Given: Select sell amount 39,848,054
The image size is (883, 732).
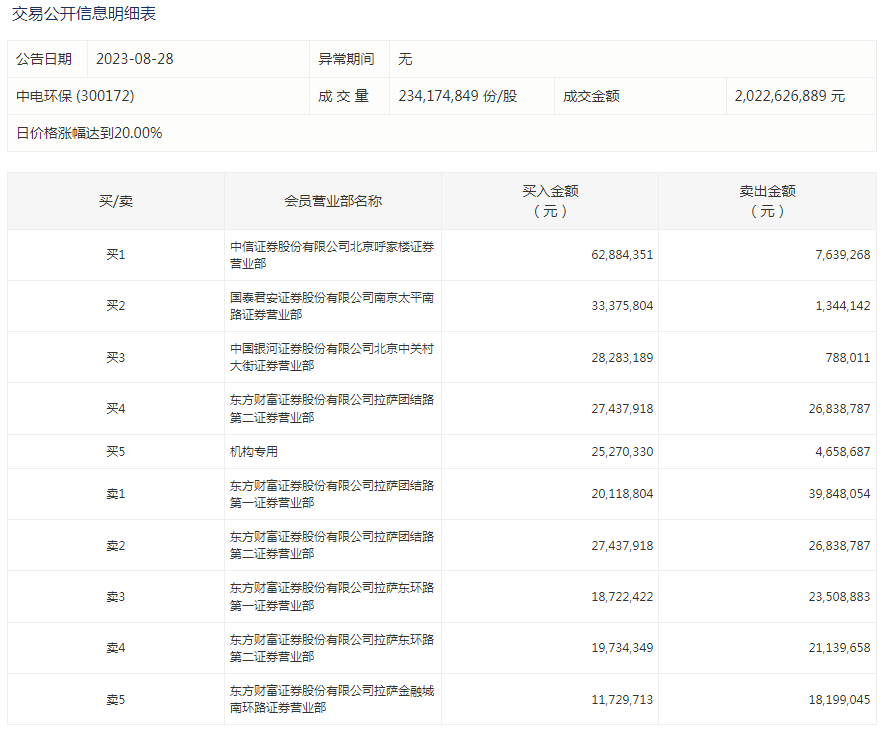Looking at the screenshot, I should tap(839, 494).
